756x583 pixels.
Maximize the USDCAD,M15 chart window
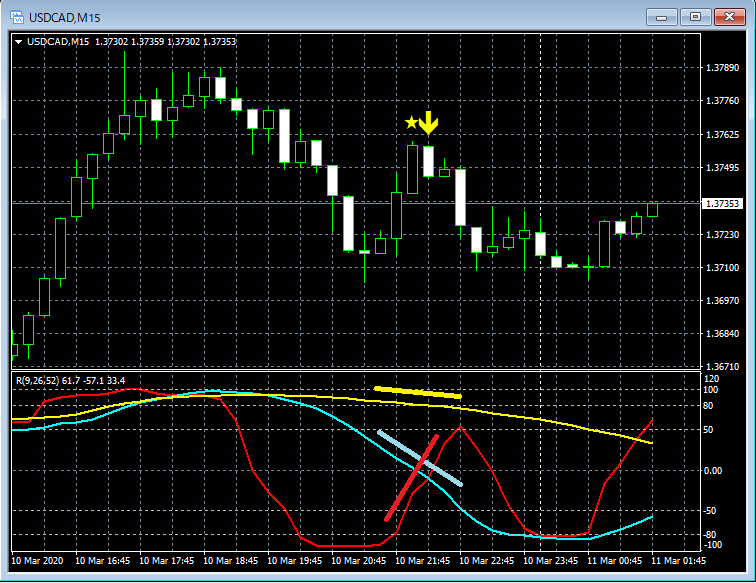[695, 17]
